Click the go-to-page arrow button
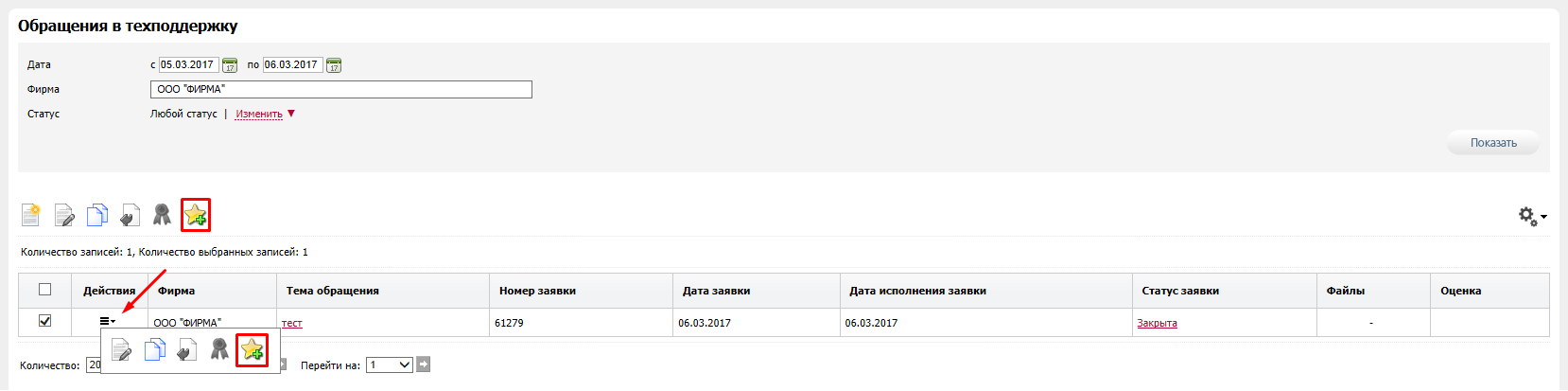The height and width of the screenshot is (391, 1568). [424, 364]
